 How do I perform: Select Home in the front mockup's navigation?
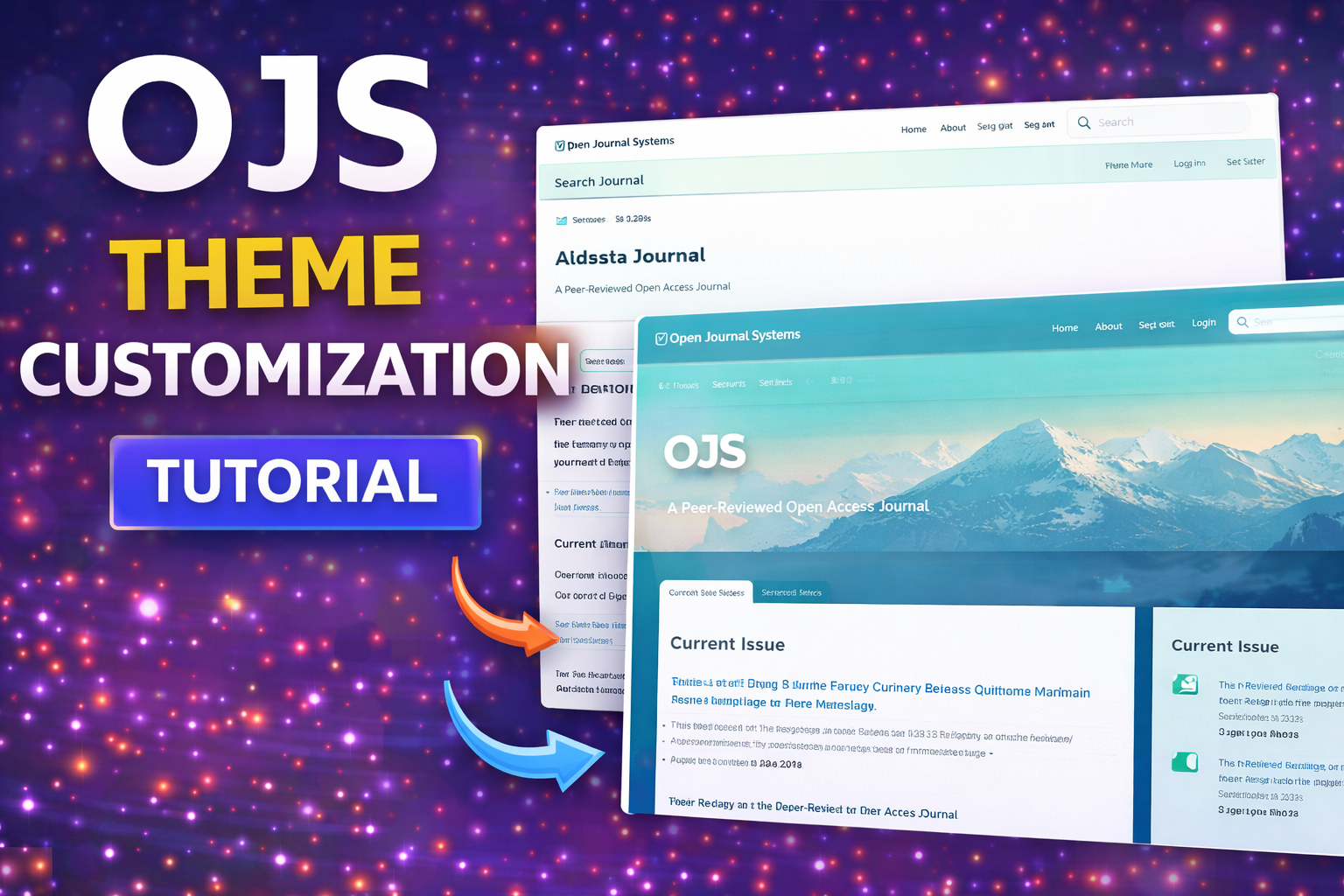[x=1065, y=327]
